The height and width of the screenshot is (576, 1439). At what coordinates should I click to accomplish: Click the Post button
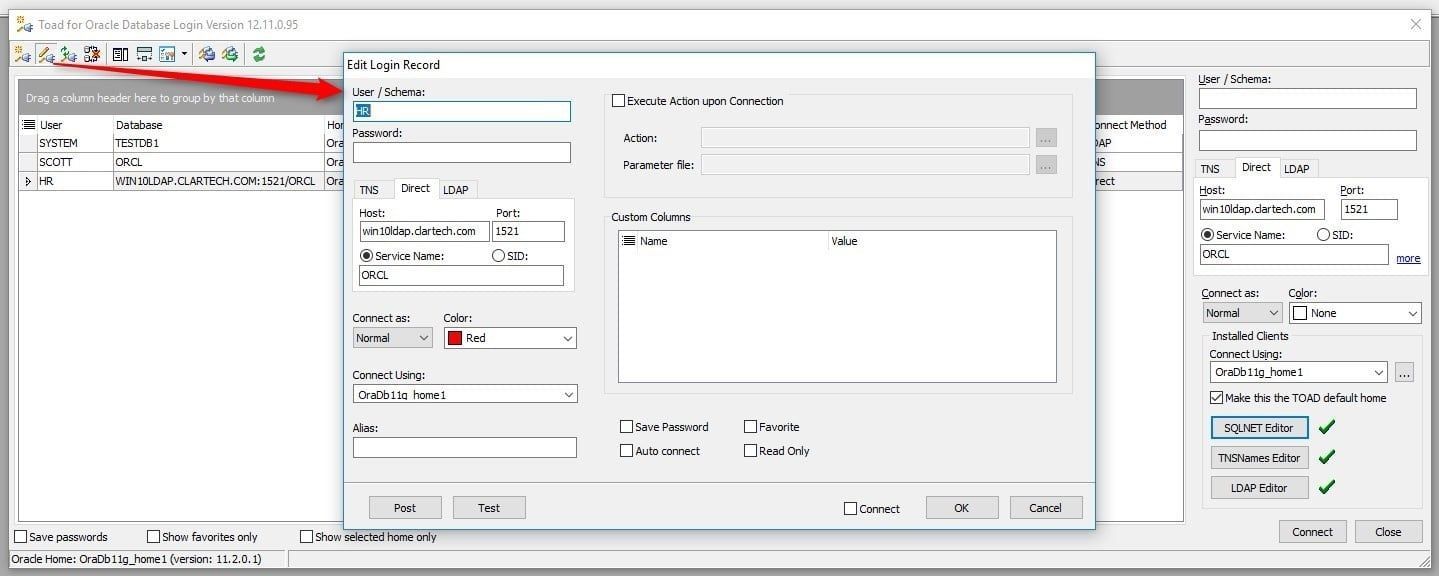(405, 508)
